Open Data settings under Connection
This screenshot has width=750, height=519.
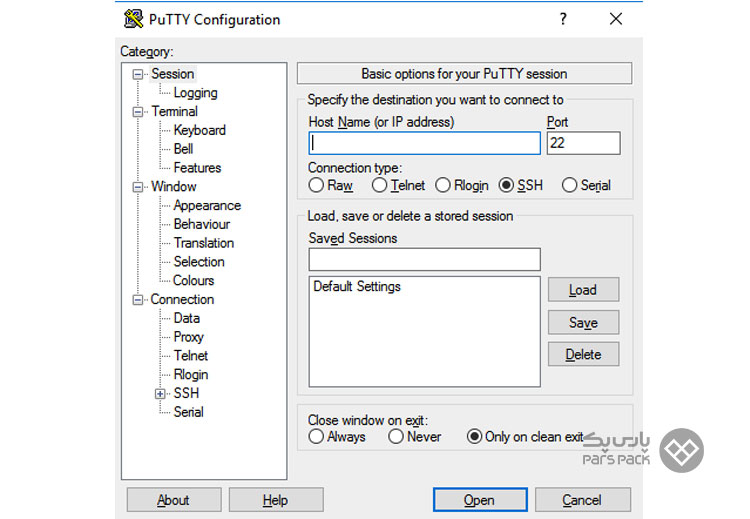[x=187, y=318]
